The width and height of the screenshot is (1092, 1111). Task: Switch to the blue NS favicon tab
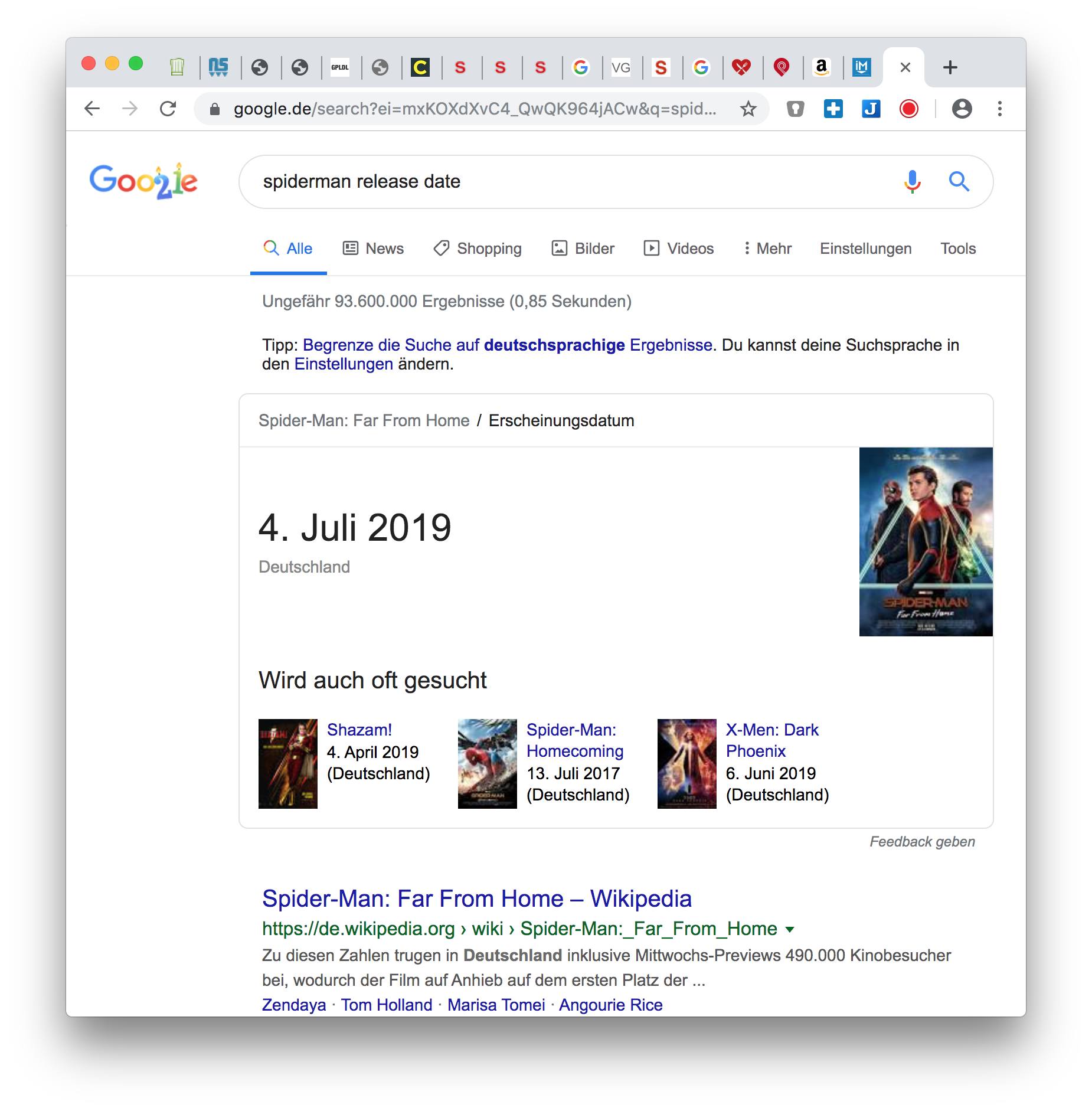(x=218, y=67)
